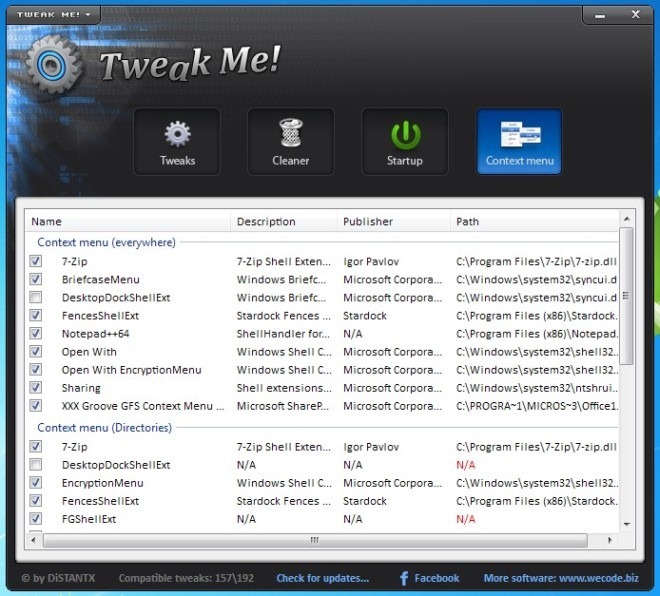The height and width of the screenshot is (596, 660).
Task: Click 'Microsoft ShareP...' description cell
Action: pos(282,406)
